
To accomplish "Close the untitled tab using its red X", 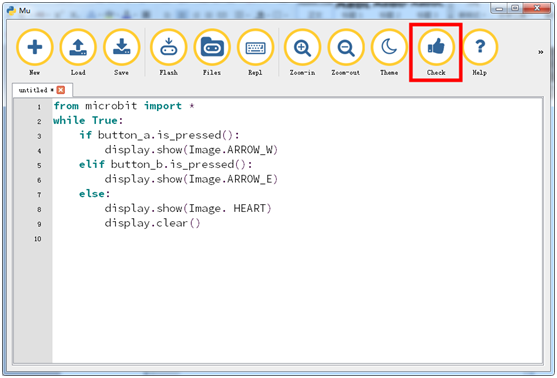I will tap(61, 90).
